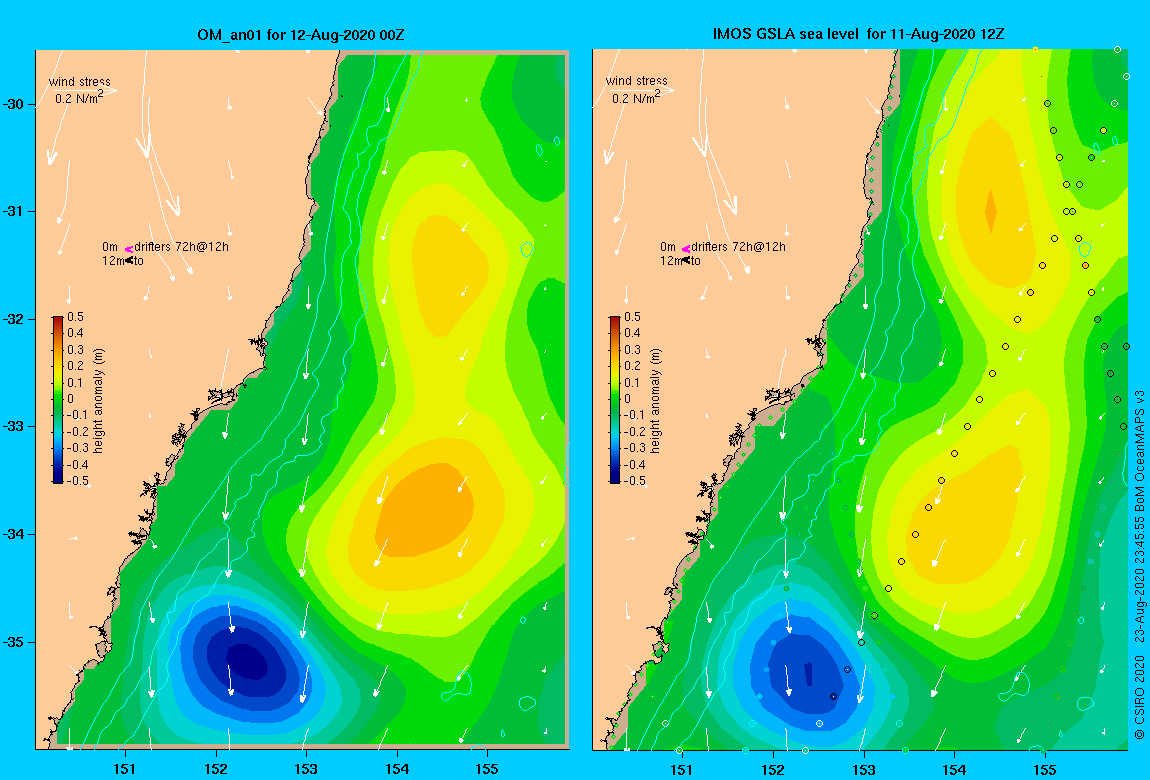Image resolution: width=1150 pixels, height=780 pixels.
Task: Click the height anomaly color bar in OM_an01 panel
Action: [57, 400]
